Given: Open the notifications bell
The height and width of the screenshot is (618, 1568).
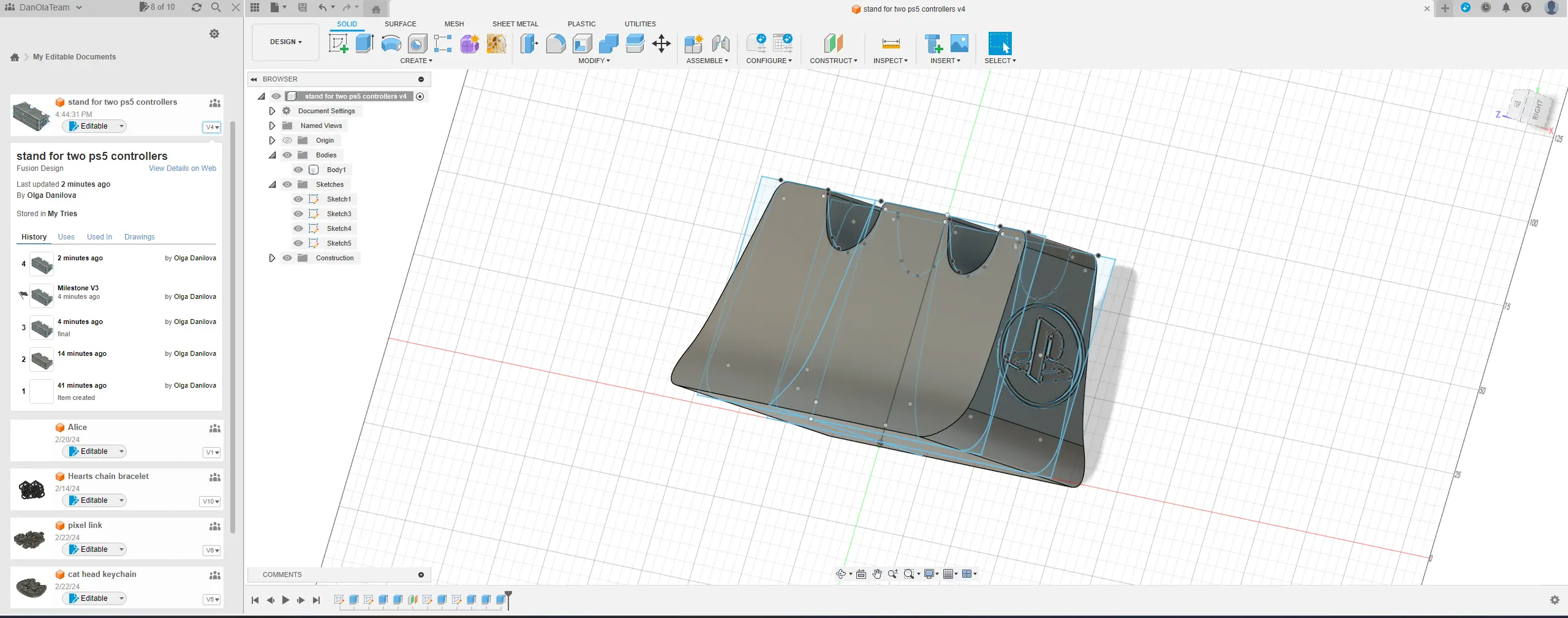Looking at the screenshot, I should (1506, 8).
